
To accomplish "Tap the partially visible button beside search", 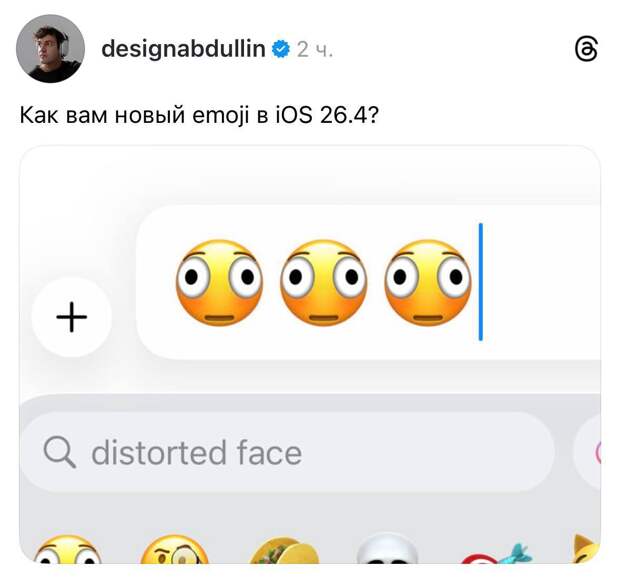I will (588, 452).
